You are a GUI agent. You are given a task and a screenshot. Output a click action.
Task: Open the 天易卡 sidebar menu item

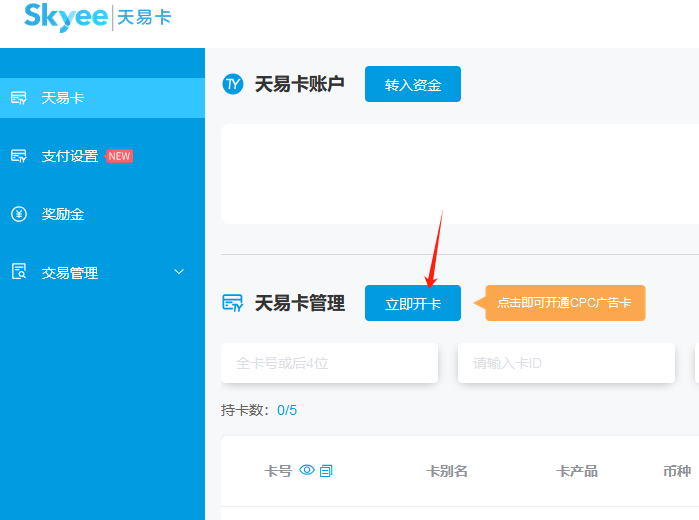tap(102, 98)
